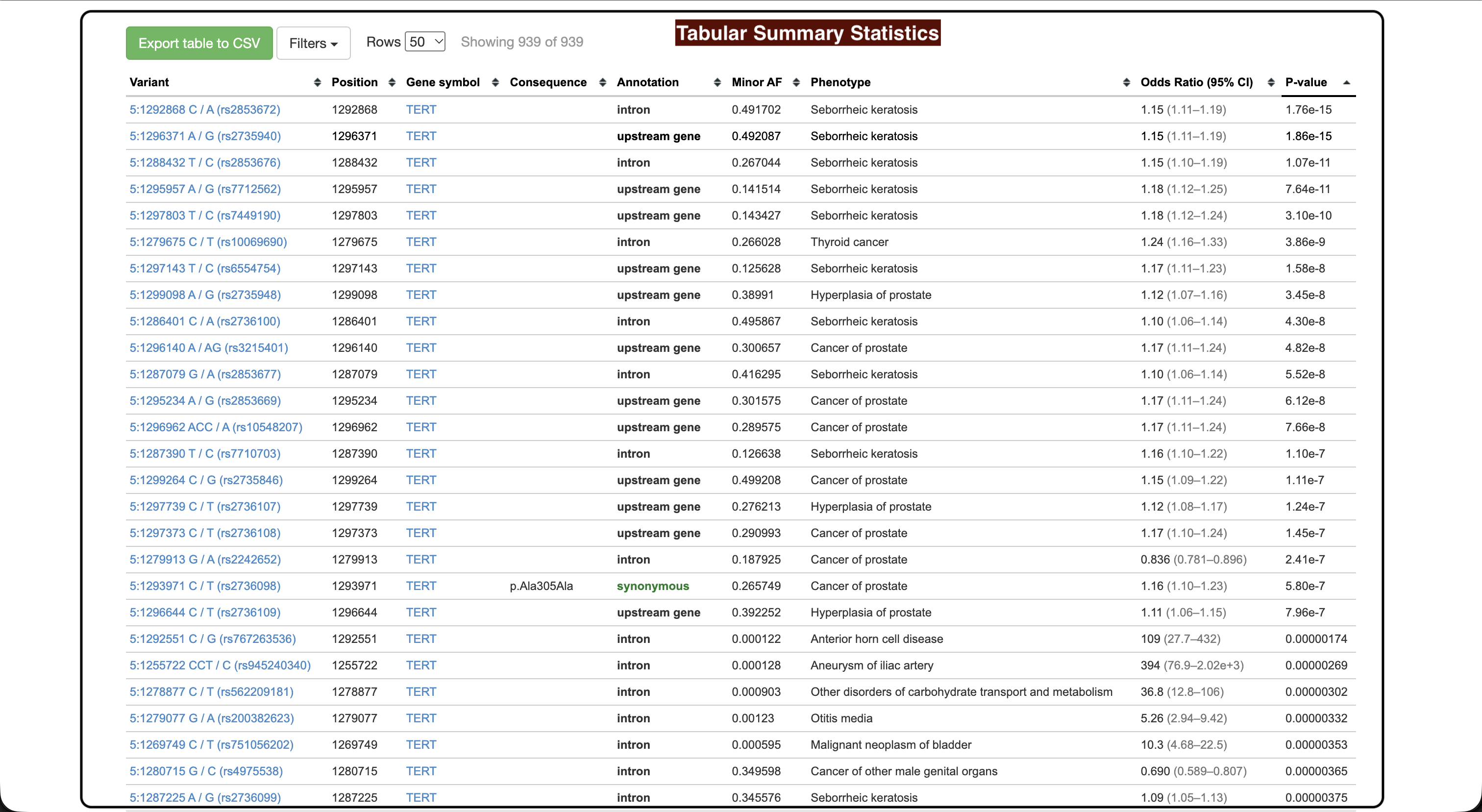The height and width of the screenshot is (812, 1482).
Task: Select position 1278877 cell
Action: 354,692
